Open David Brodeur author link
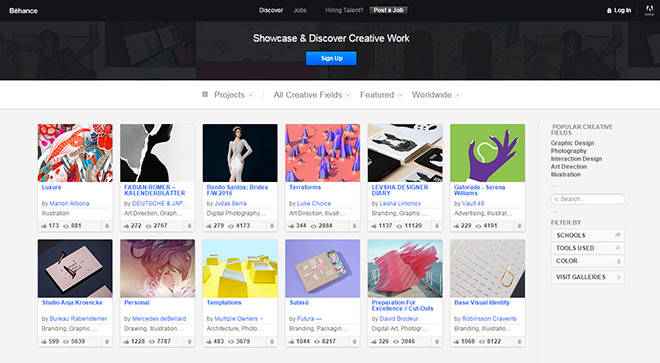 (399, 319)
